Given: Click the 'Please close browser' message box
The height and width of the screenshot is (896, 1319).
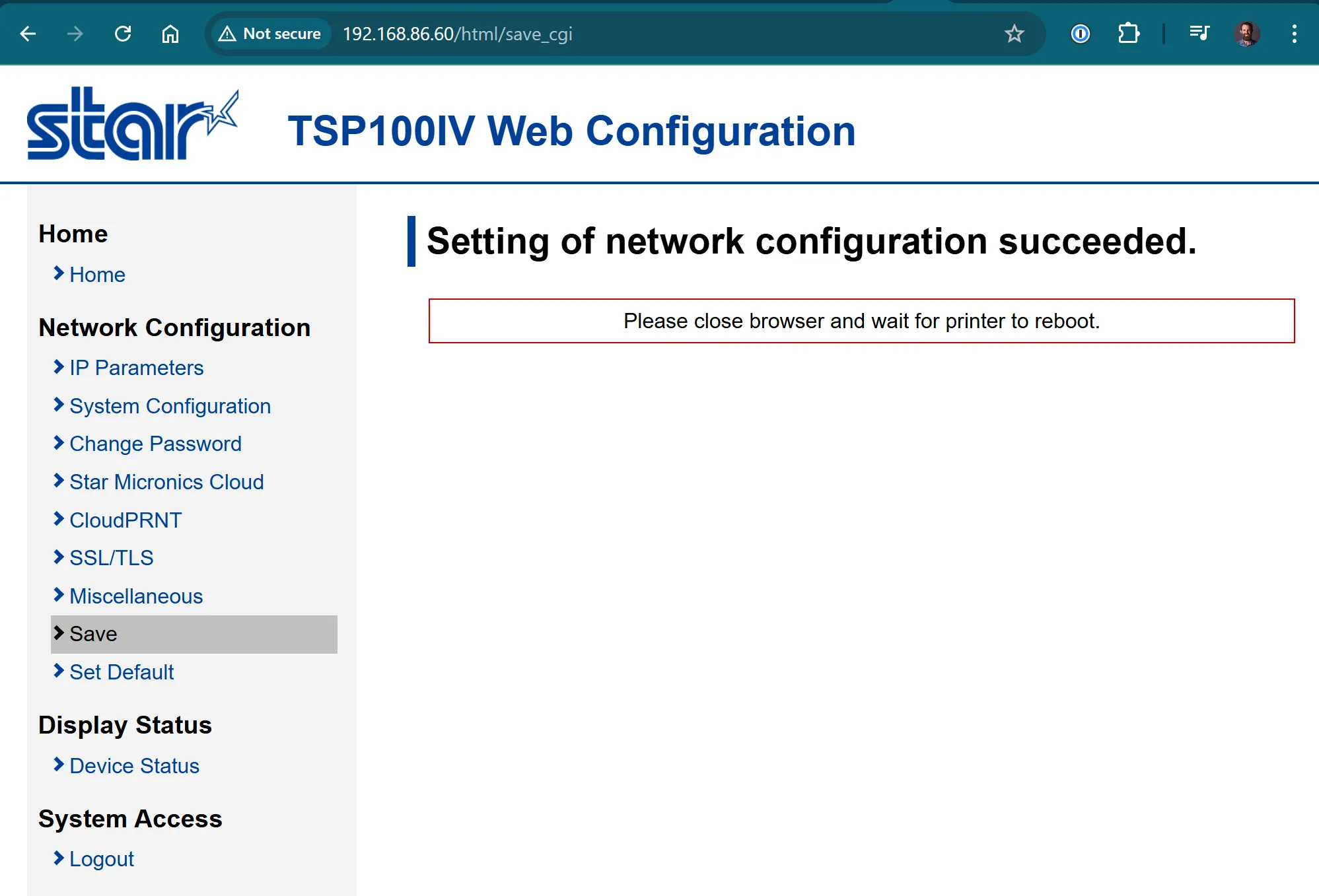Looking at the screenshot, I should click(x=861, y=321).
